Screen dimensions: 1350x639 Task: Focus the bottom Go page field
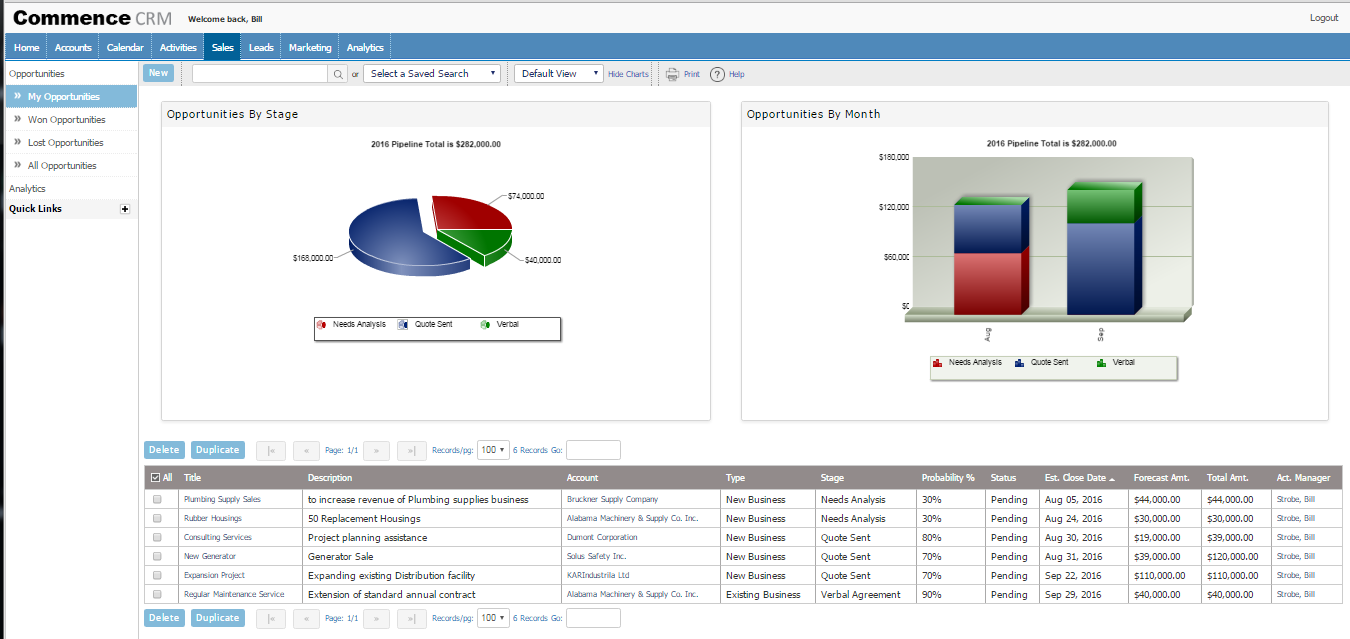pos(593,618)
